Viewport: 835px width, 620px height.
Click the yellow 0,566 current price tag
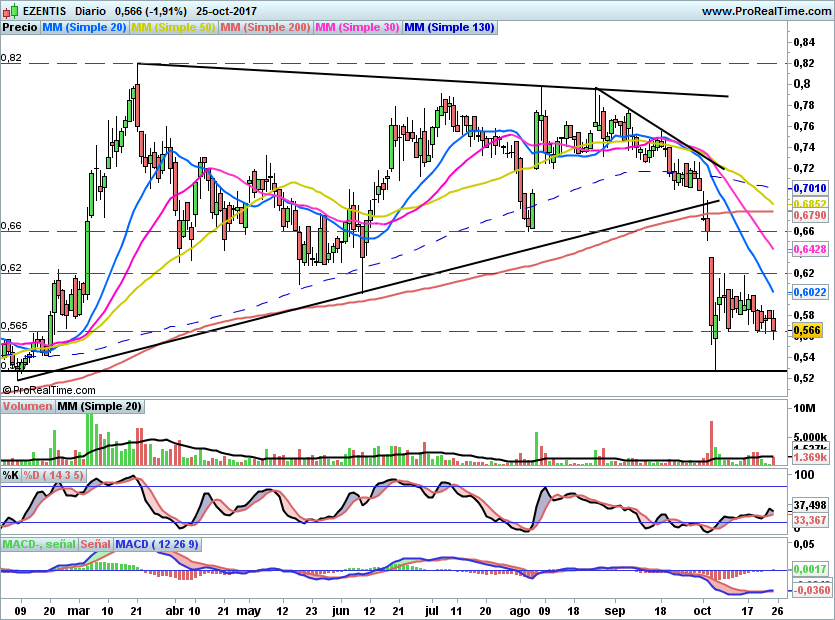(x=806, y=330)
